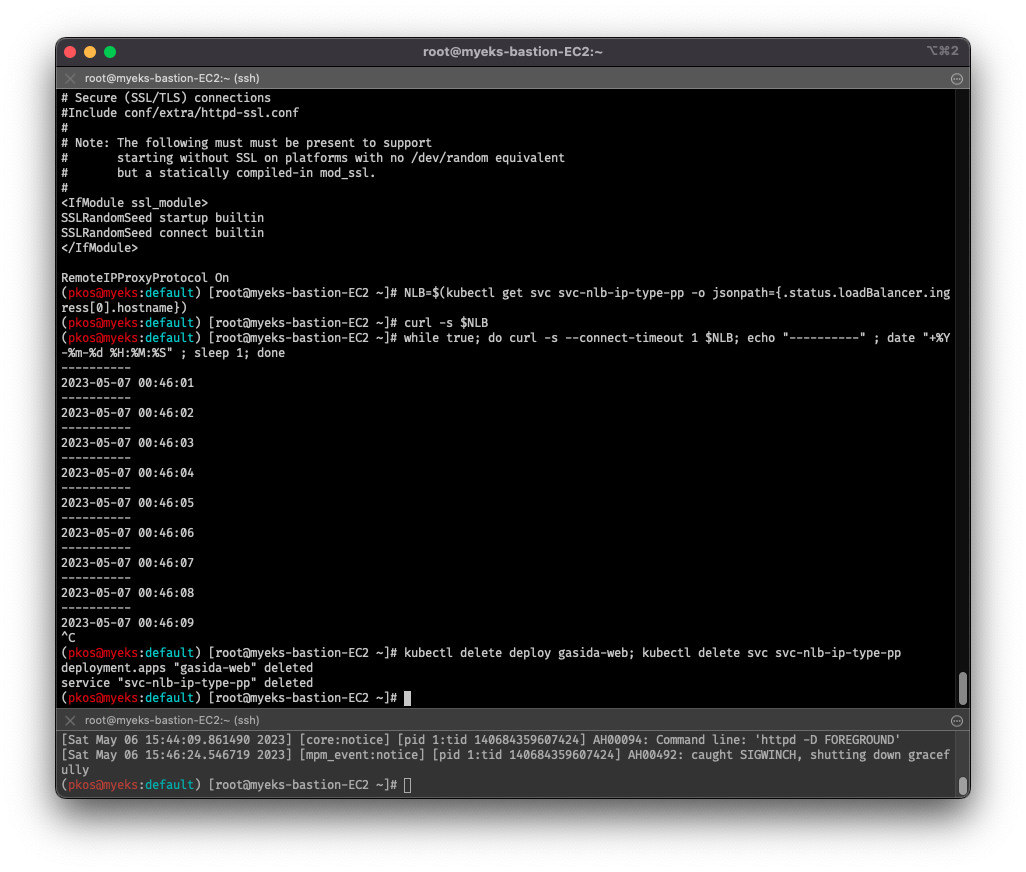Click the timestamp '2023-05-07 00:46:09'
Image resolution: width=1026 pixels, height=872 pixels.
coord(128,623)
